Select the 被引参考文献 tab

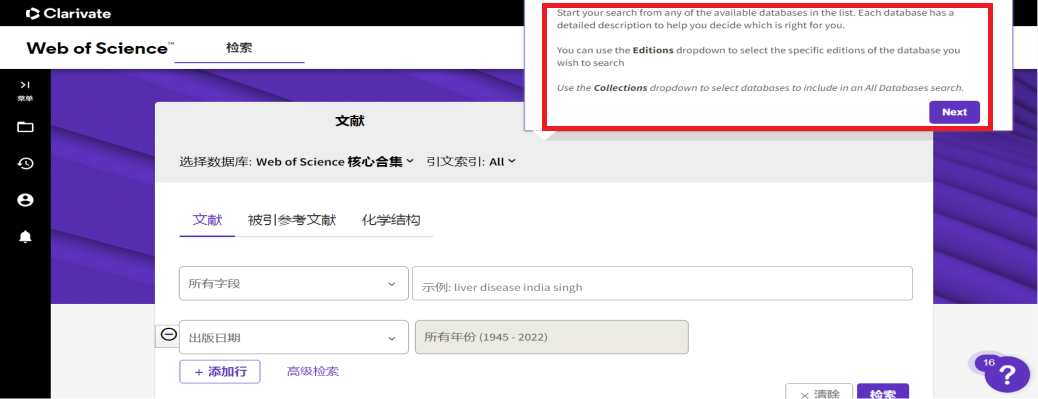coord(292,220)
